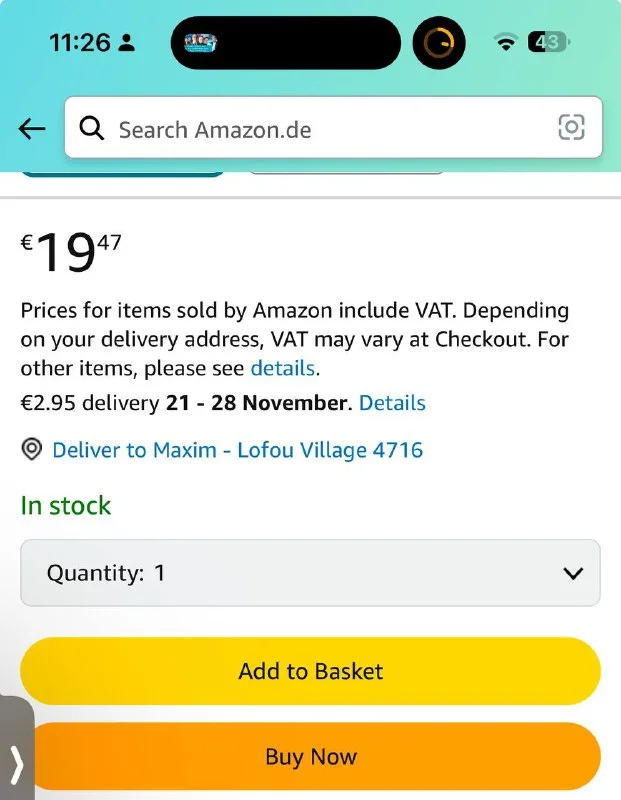
Task: Open the Quantity dropdown
Action: pyautogui.click(x=310, y=573)
